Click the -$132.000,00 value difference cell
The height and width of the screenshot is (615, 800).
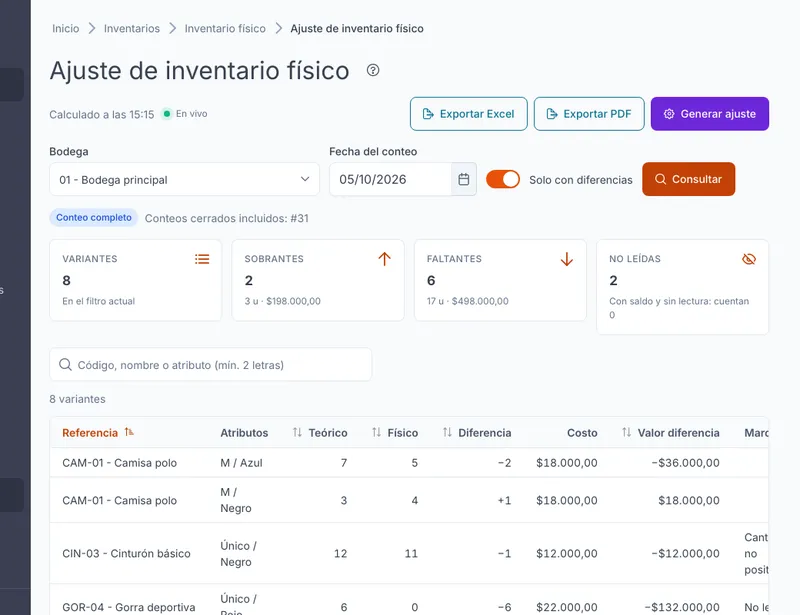pyautogui.click(x=682, y=607)
